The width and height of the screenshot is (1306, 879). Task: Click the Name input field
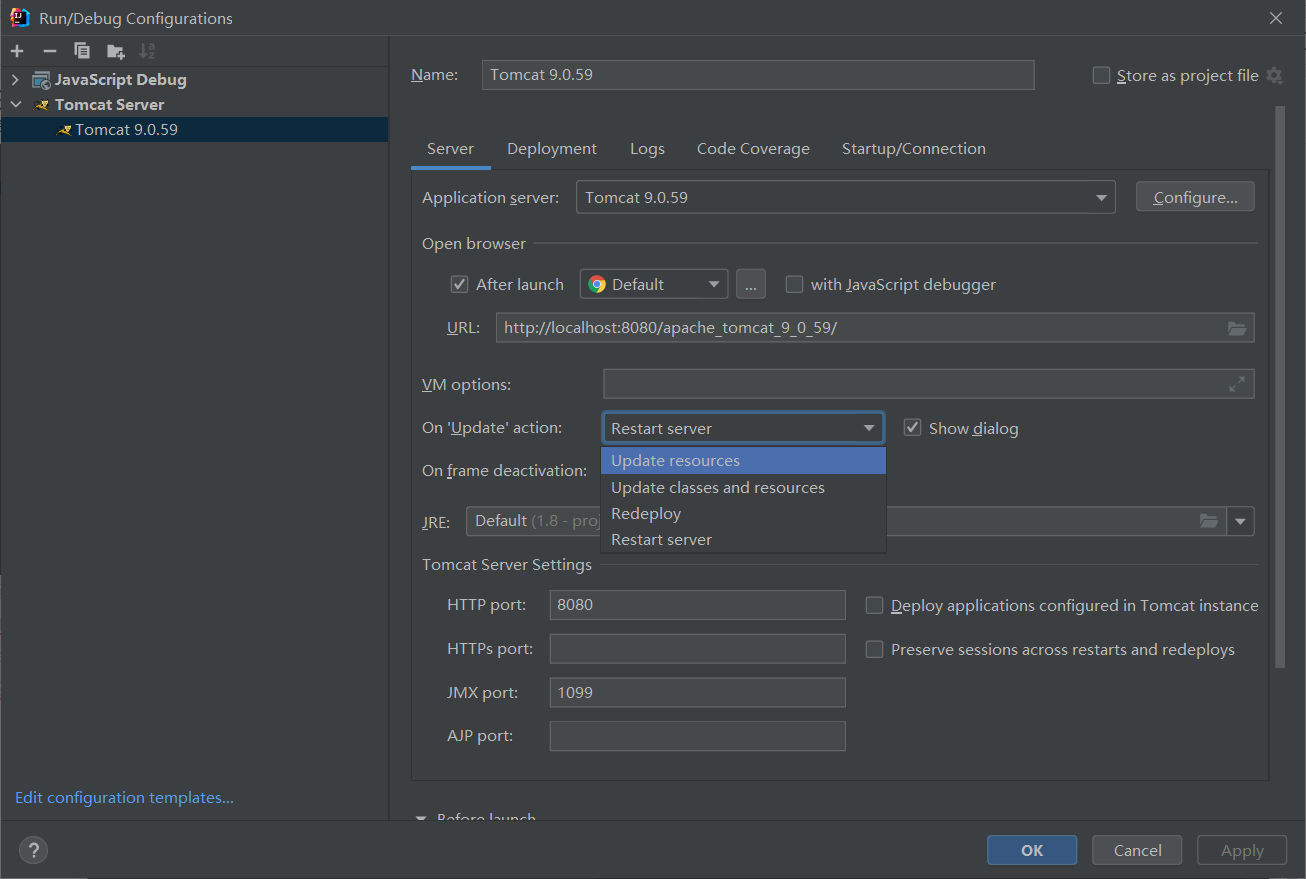[x=758, y=75]
